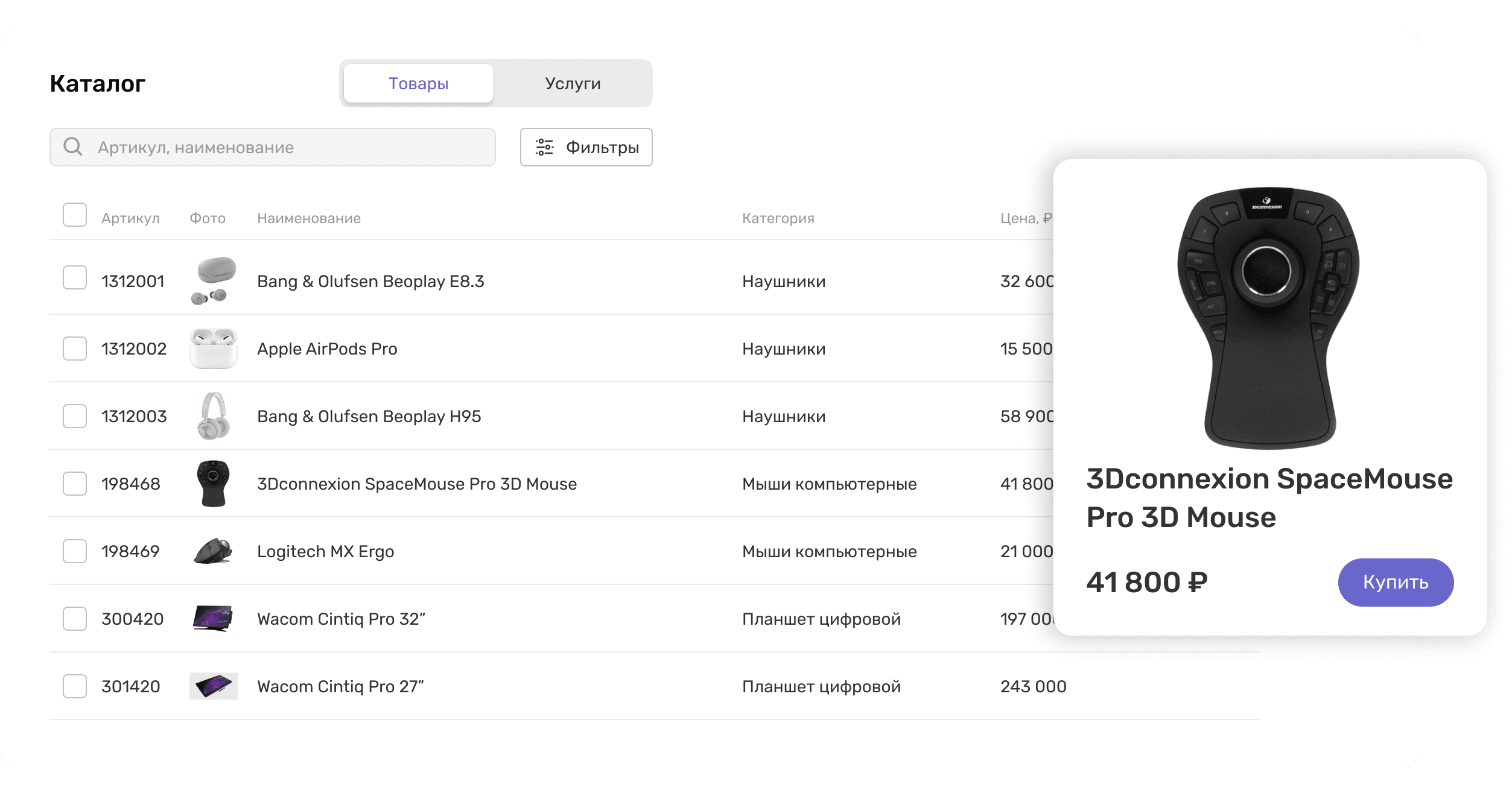This screenshot has height=796, width=1512.
Task: Open the Beoplay H95 headphones photo
Action: point(213,416)
